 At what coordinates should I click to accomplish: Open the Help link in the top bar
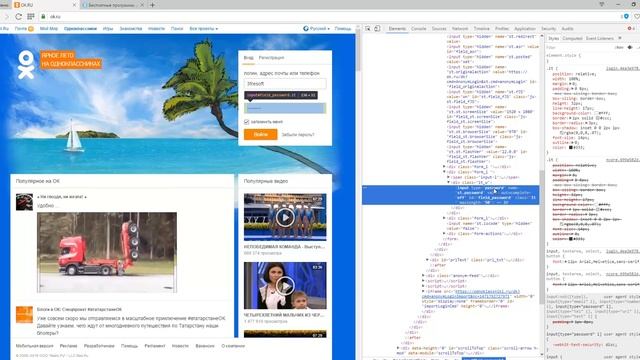(343, 29)
